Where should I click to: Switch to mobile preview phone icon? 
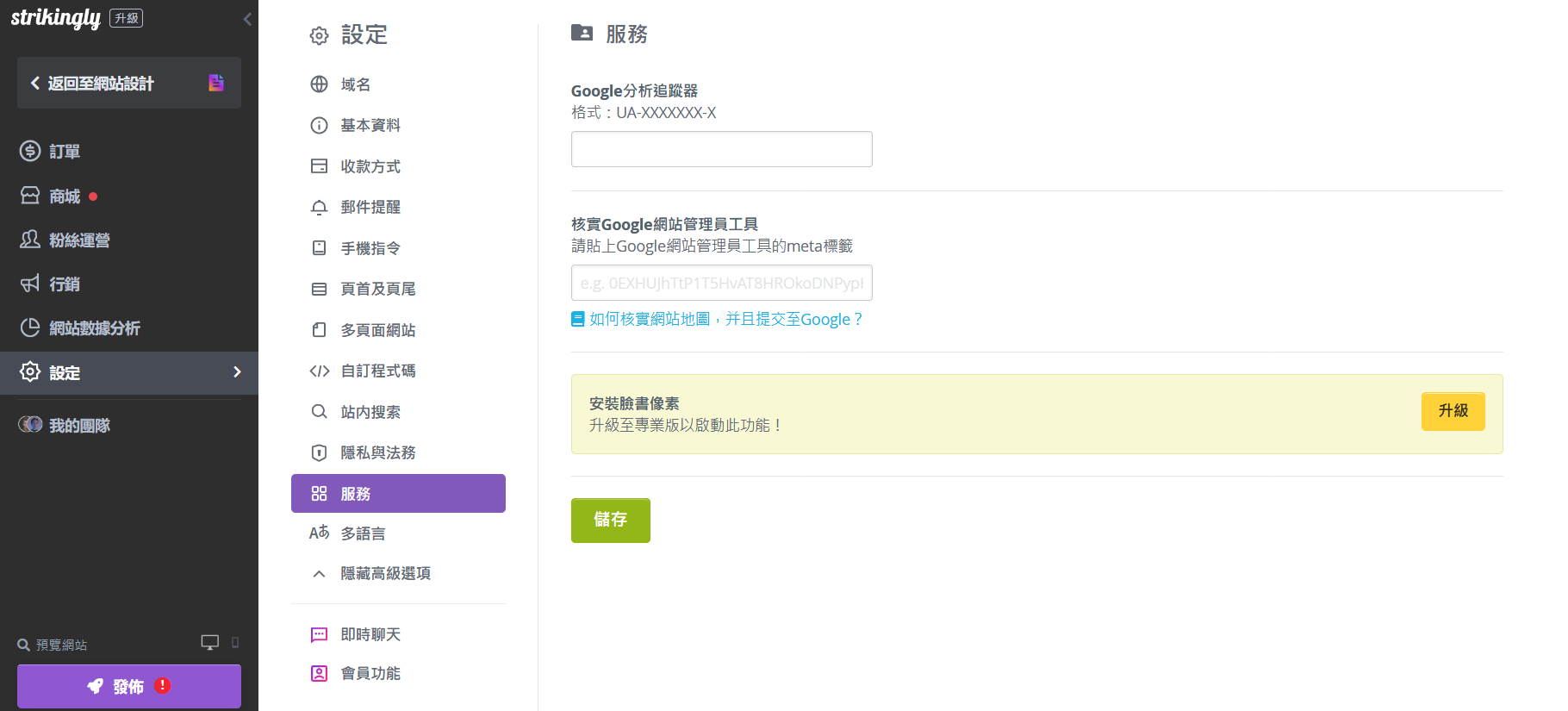click(x=235, y=643)
